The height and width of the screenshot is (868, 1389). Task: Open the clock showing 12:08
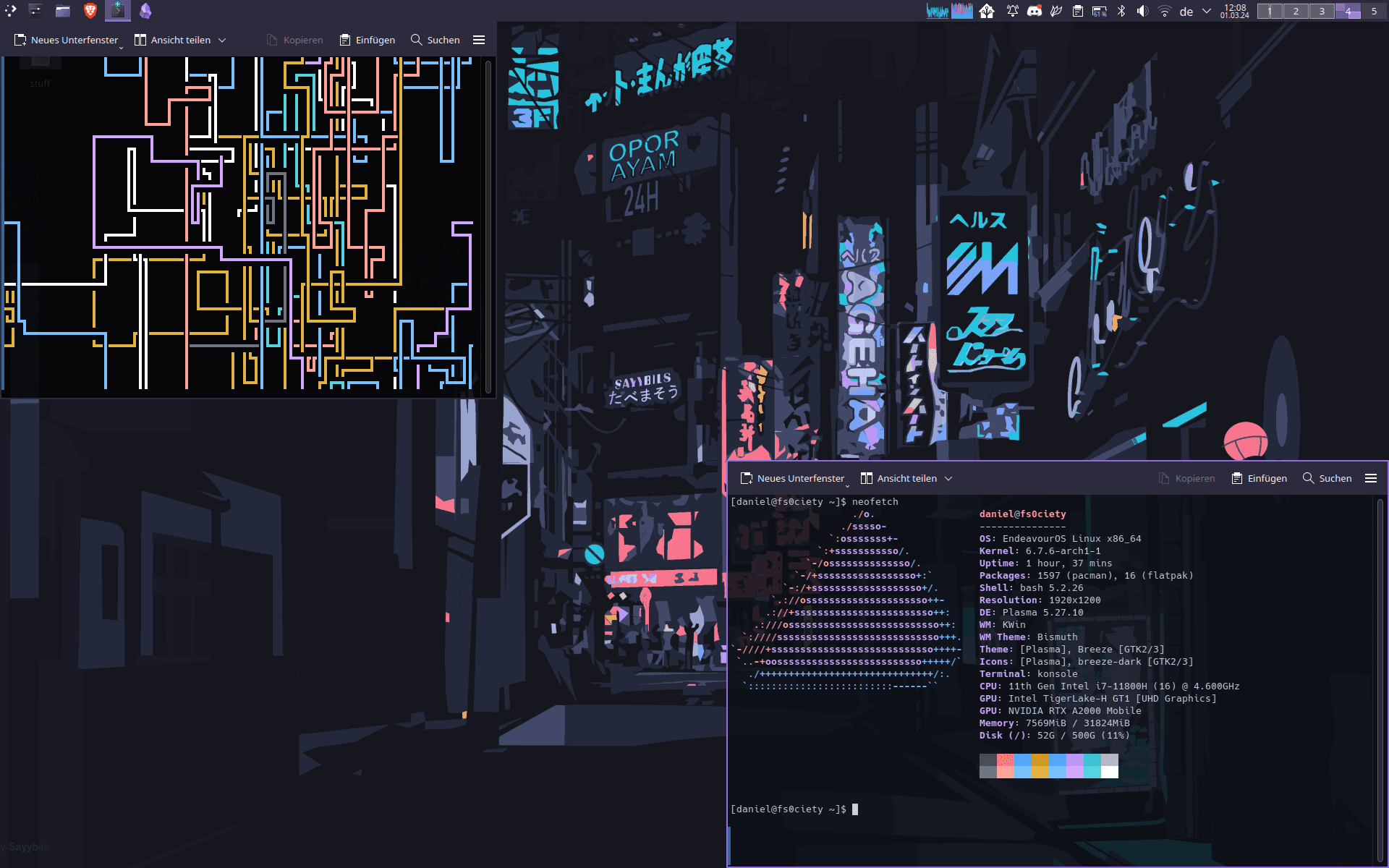click(x=1235, y=11)
